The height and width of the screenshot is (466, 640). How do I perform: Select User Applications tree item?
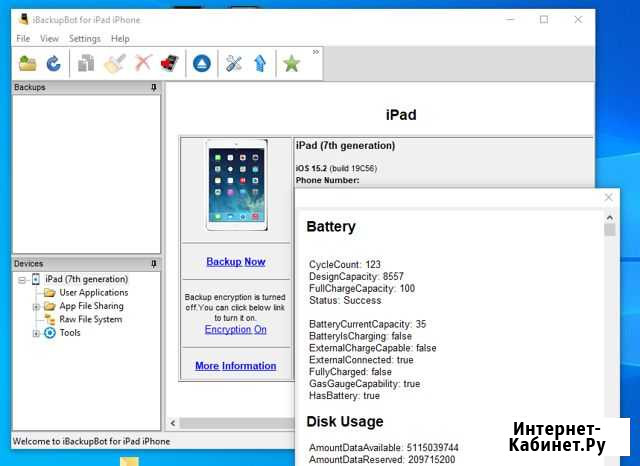click(93, 293)
